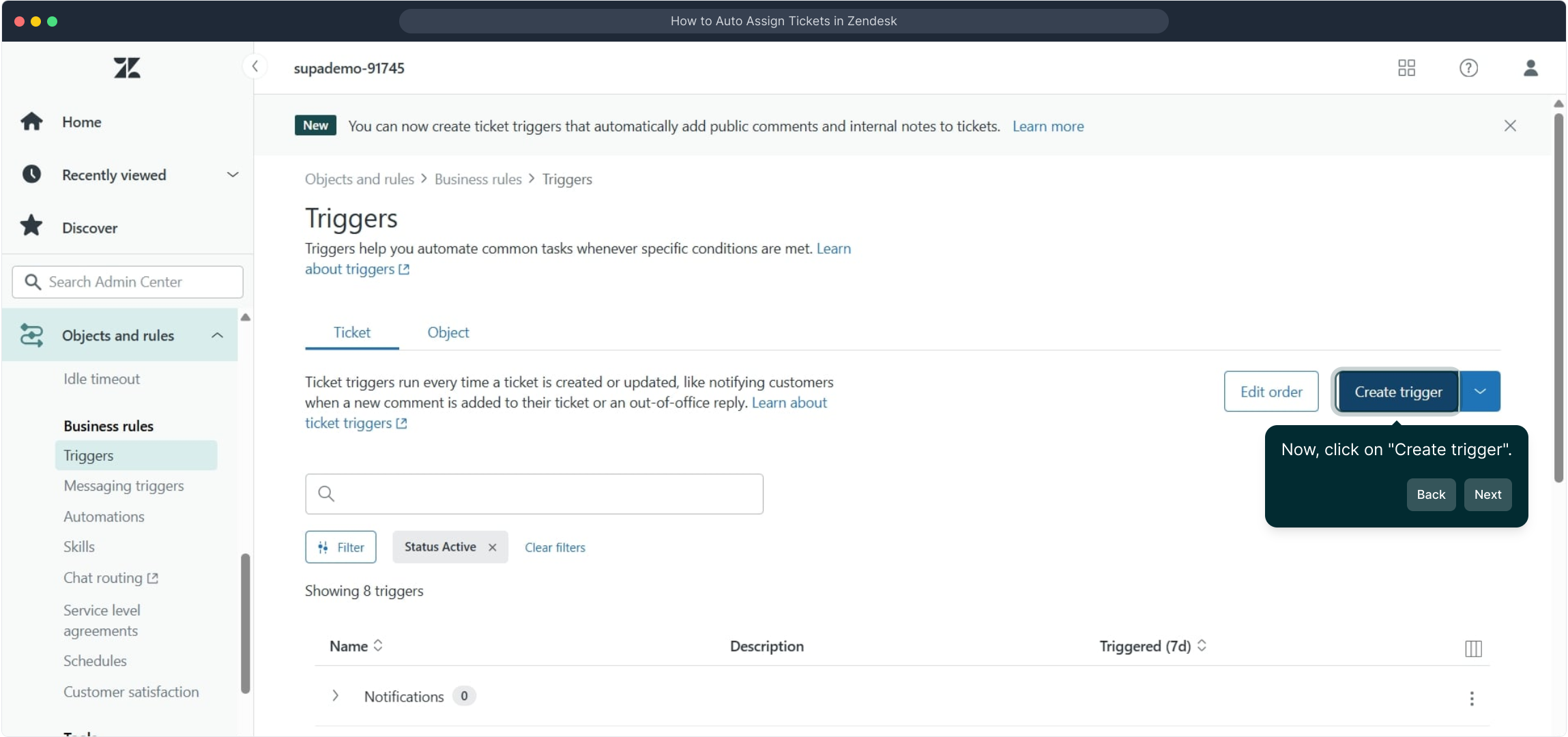The width and height of the screenshot is (1568, 737).
Task: Remove the Status Active filter chip
Action: pos(492,547)
